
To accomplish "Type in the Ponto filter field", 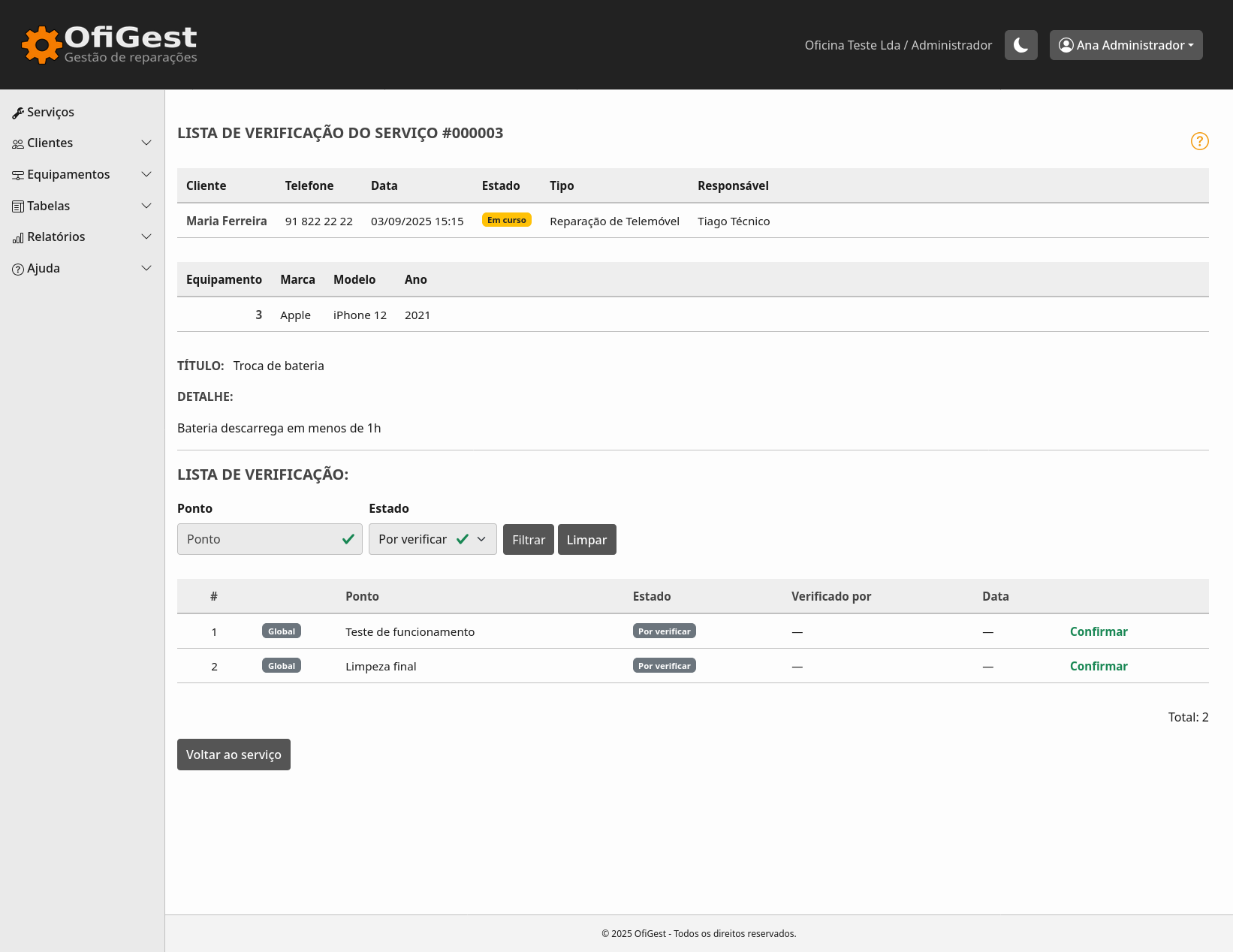I will tap(259, 539).
